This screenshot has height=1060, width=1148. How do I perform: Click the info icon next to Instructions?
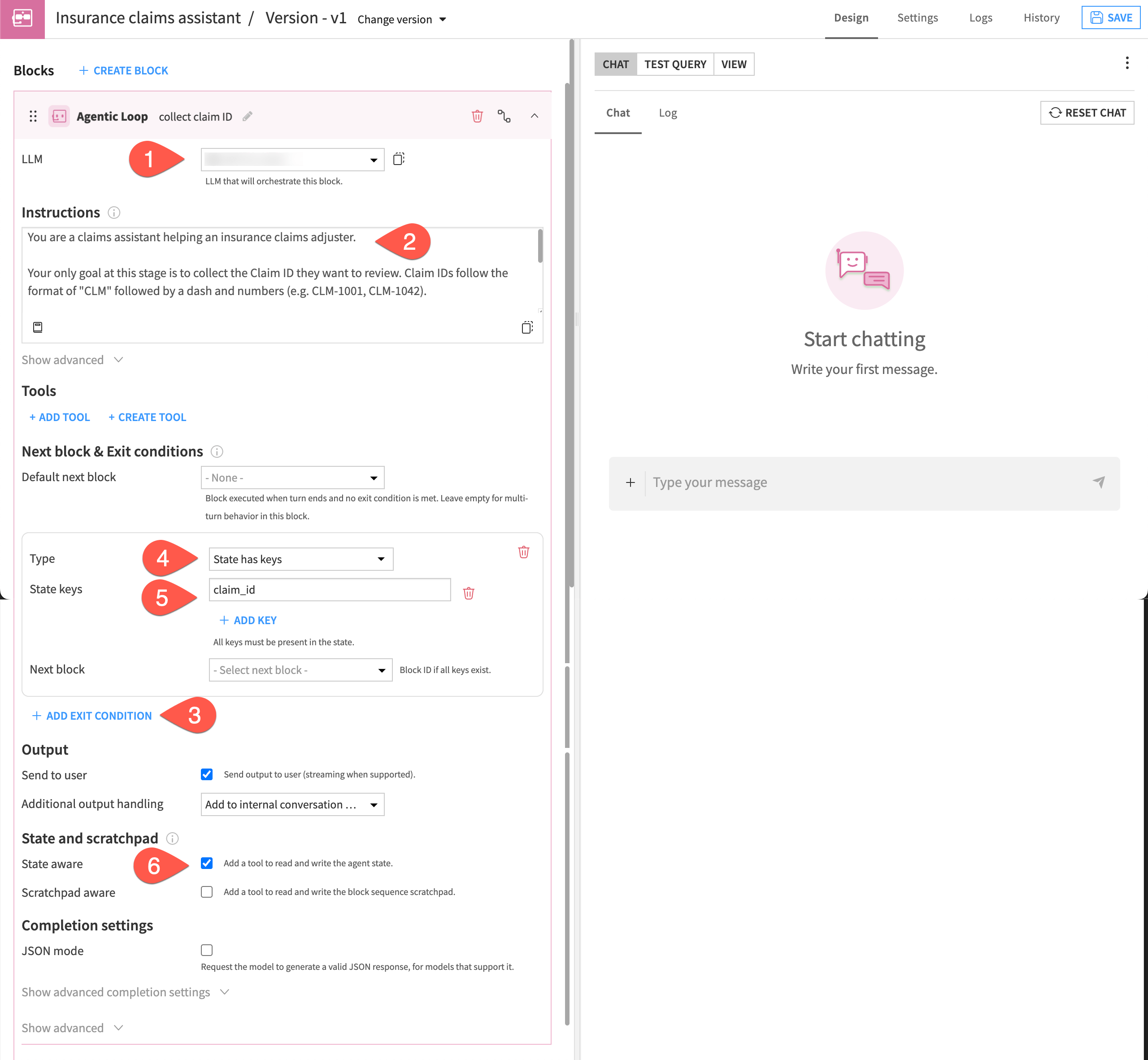pyautogui.click(x=114, y=213)
